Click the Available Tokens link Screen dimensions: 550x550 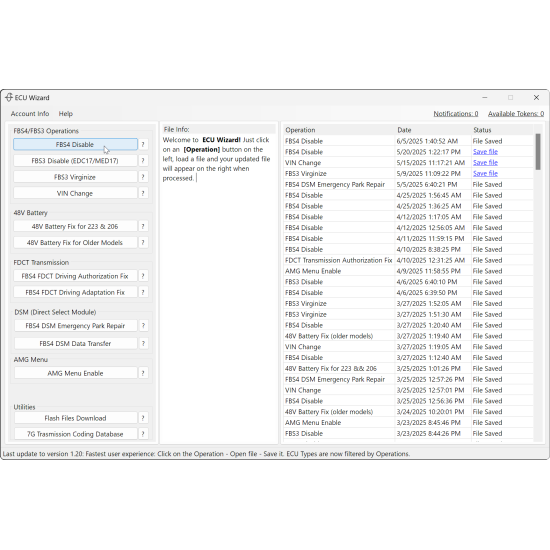point(516,114)
